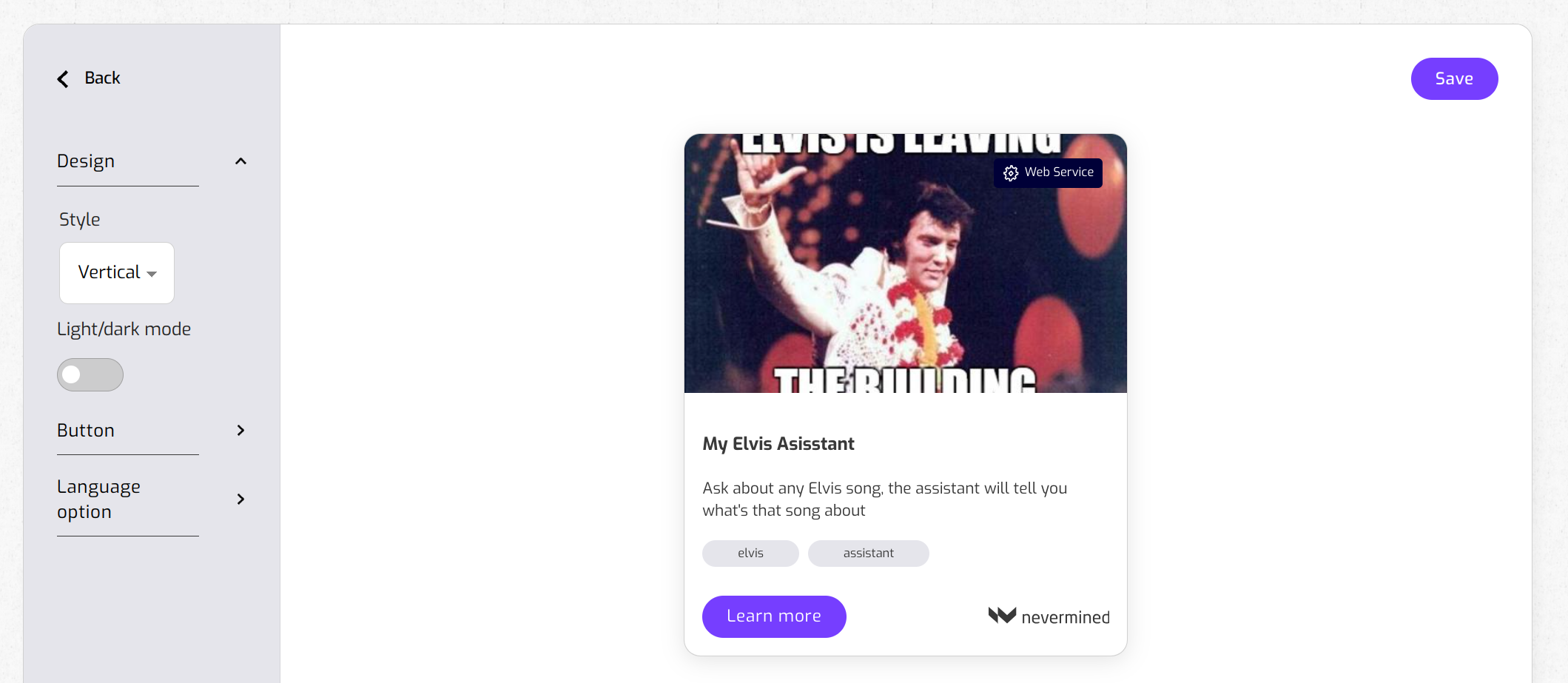Image resolution: width=1568 pixels, height=683 pixels.
Task: Click the Button section right arrow
Action: [x=240, y=431]
